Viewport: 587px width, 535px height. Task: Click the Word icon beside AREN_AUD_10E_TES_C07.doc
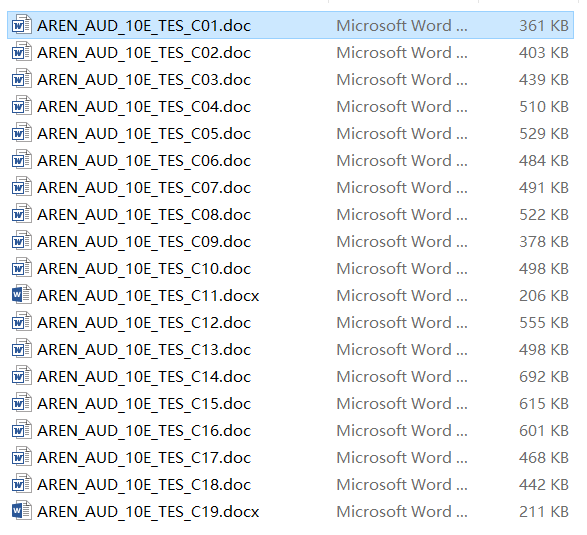(x=21, y=187)
